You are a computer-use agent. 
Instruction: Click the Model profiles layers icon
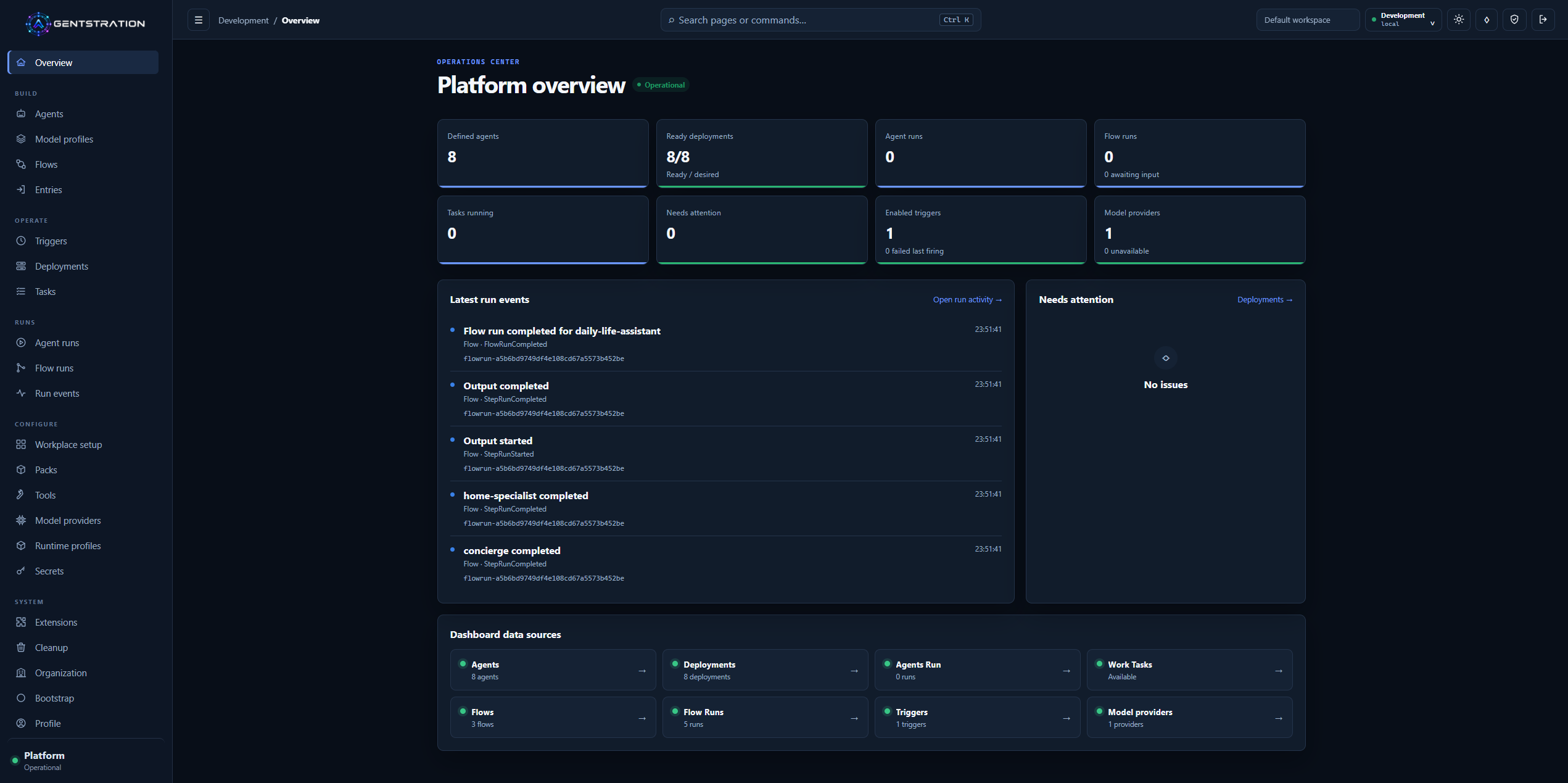coord(21,139)
